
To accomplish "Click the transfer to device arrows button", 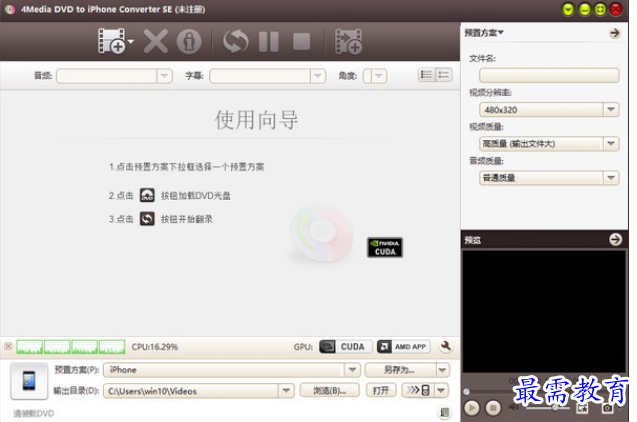I will pos(418,391).
